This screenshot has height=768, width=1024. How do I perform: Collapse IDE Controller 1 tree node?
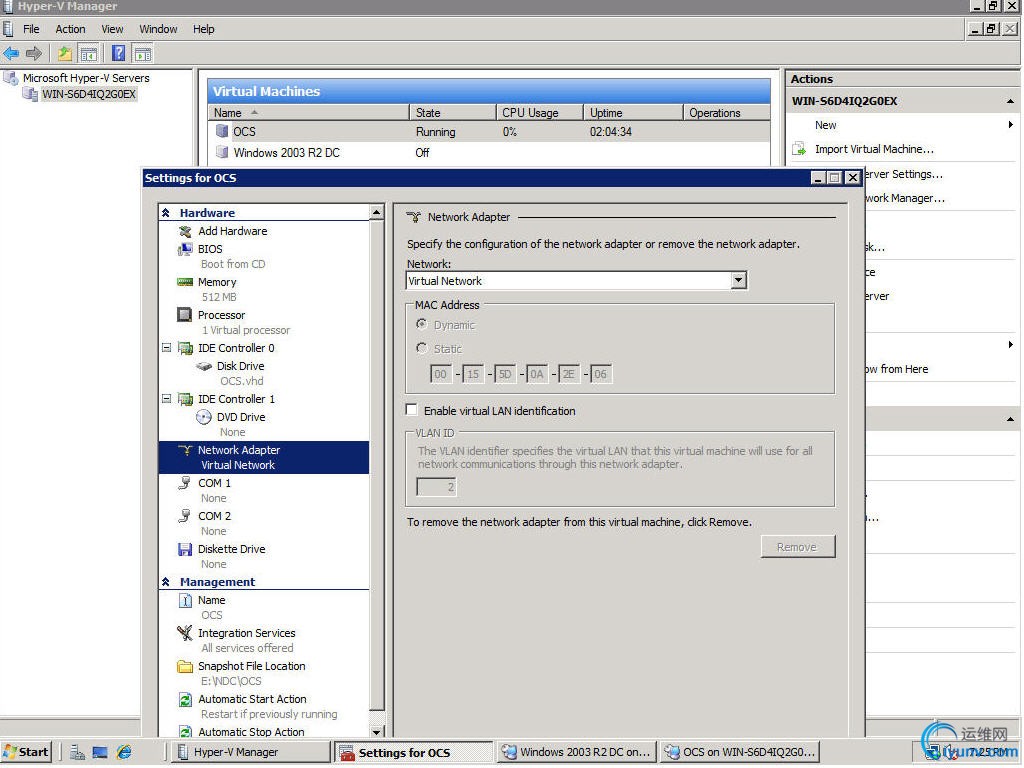[167, 399]
